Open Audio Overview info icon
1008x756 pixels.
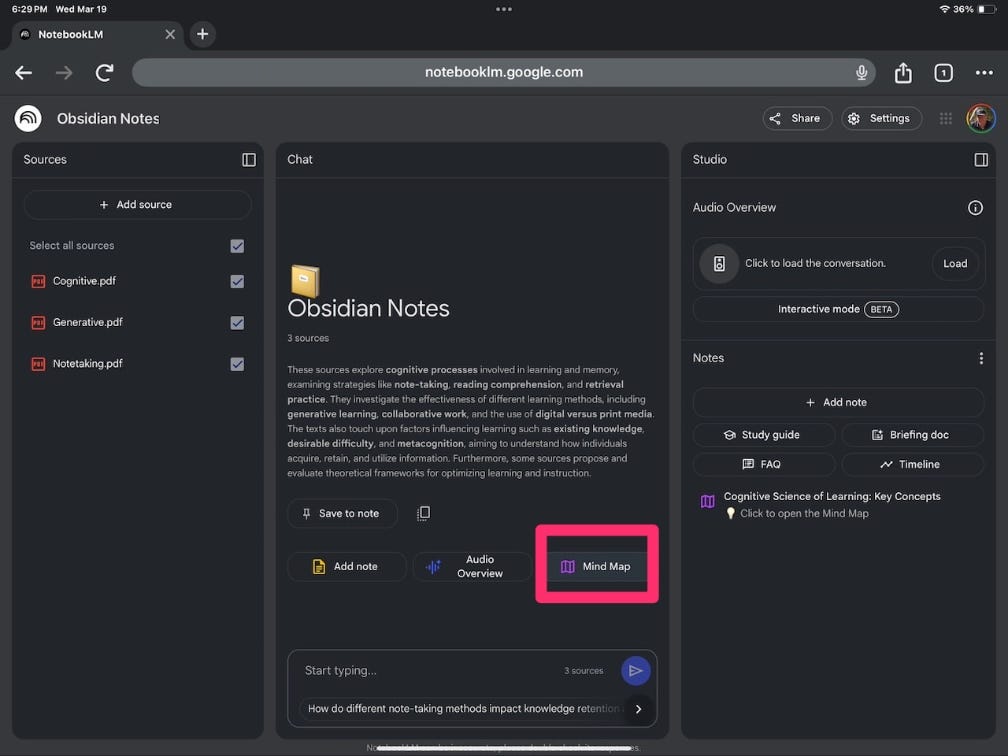[x=975, y=208]
